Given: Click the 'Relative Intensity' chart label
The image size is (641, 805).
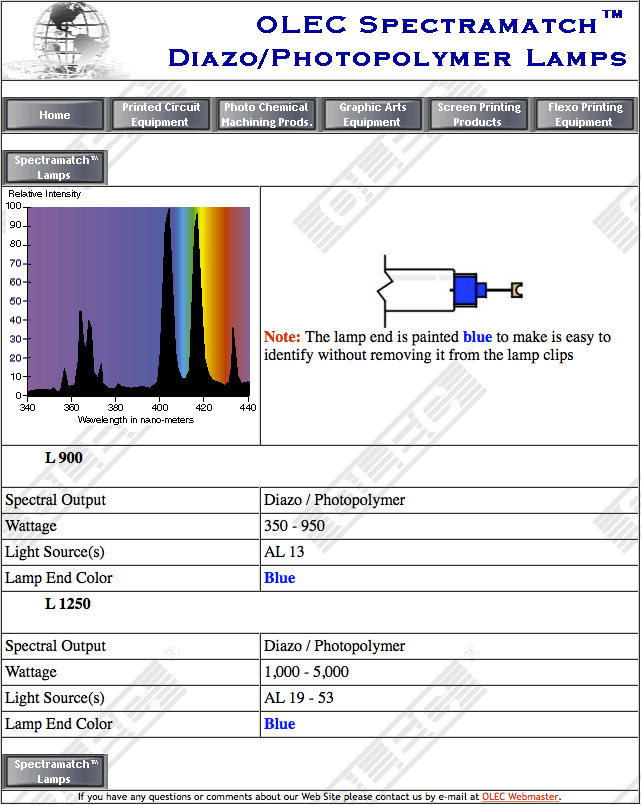Looking at the screenshot, I should tap(44, 194).
